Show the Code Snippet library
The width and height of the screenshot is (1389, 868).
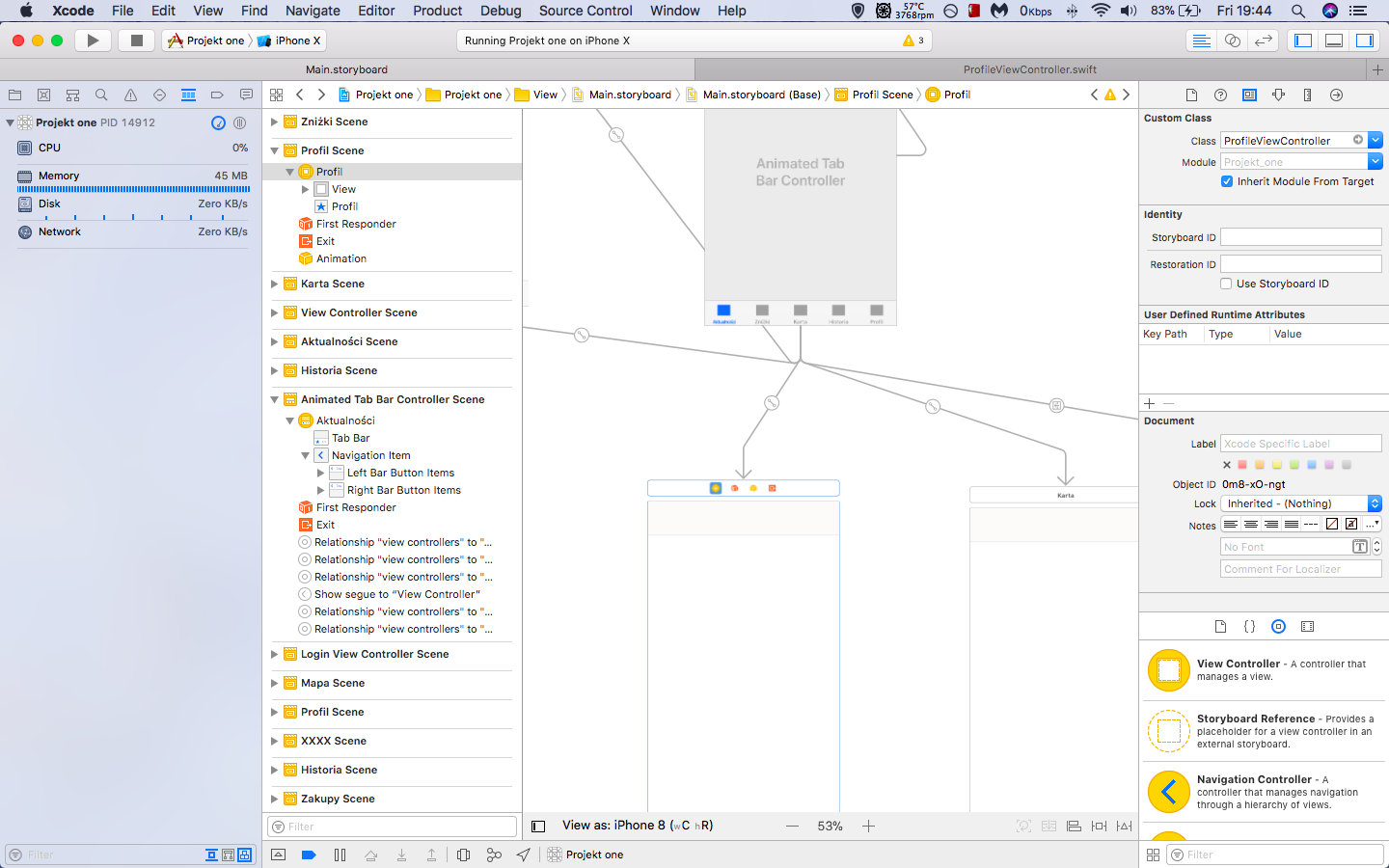pos(1249,626)
